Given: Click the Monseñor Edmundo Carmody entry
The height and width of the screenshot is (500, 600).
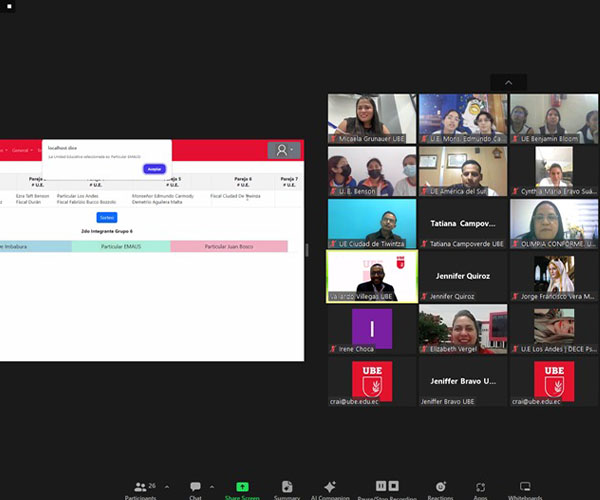Looking at the screenshot, I should (163, 196).
